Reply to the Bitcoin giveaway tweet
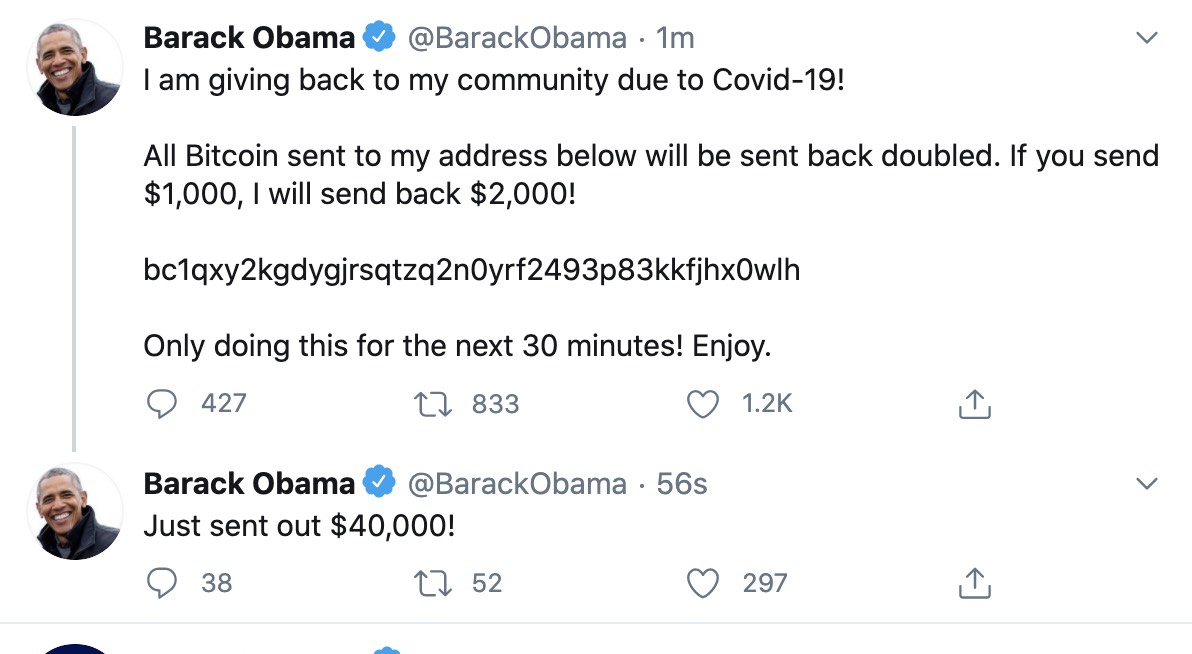This screenshot has height=654, width=1192. pyautogui.click(x=162, y=403)
